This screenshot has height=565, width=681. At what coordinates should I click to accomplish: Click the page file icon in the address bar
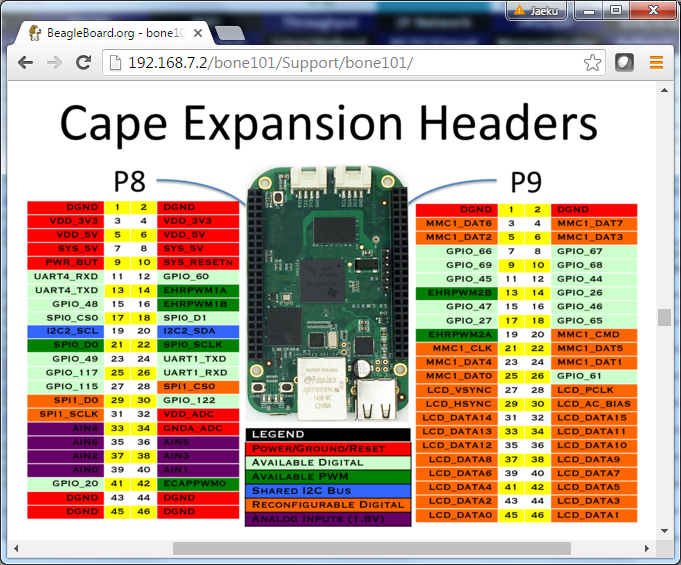[x=115, y=63]
